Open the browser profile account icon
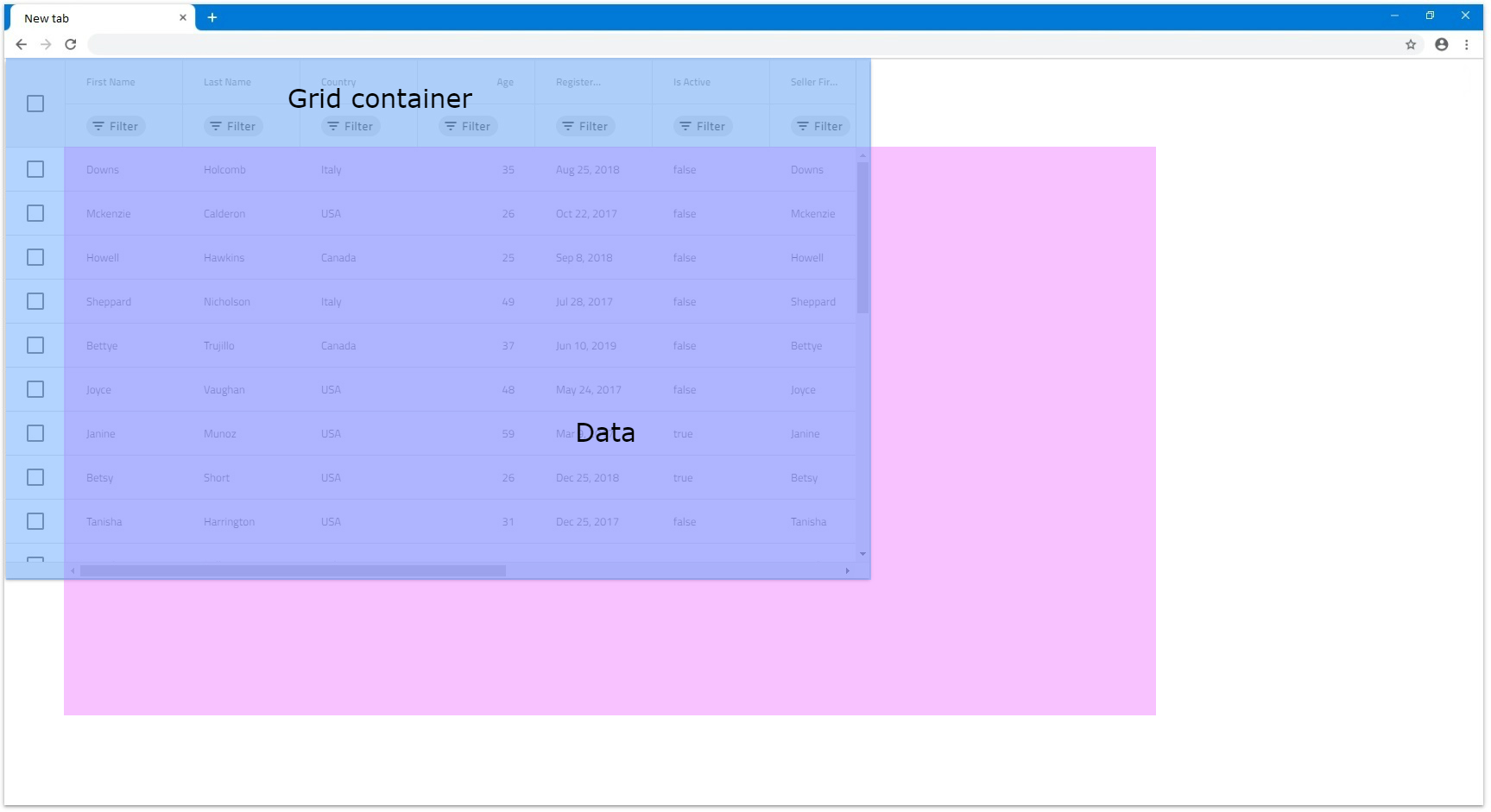Image resolution: width=1491 pixels, height=812 pixels. click(x=1441, y=45)
